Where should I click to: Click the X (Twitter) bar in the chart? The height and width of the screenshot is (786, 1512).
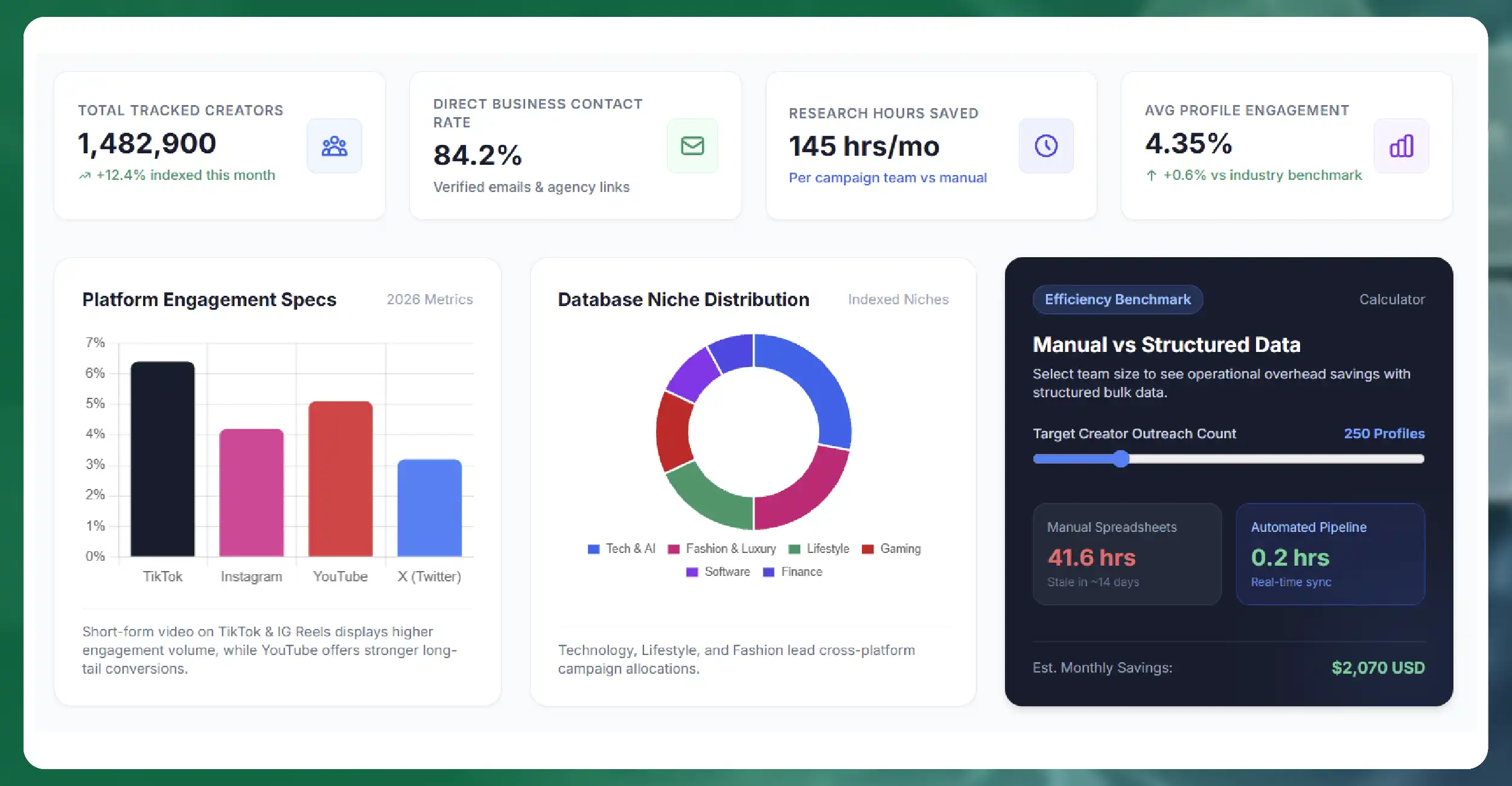click(x=429, y=508)
